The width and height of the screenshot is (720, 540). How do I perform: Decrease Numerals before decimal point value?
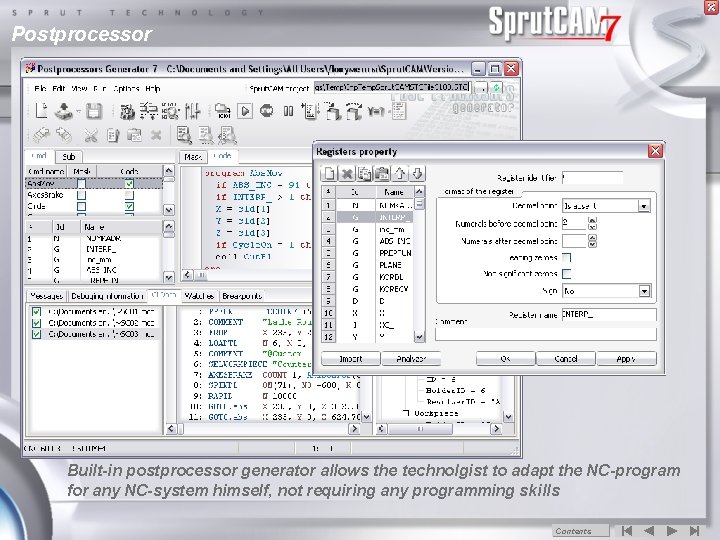tap(592, 226)
